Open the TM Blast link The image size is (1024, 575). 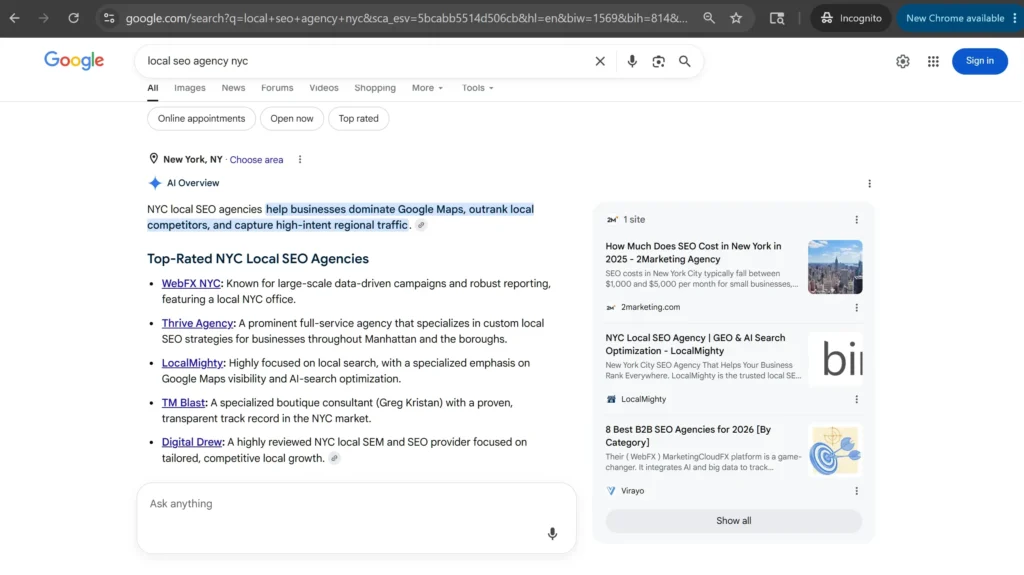[183, 403]
